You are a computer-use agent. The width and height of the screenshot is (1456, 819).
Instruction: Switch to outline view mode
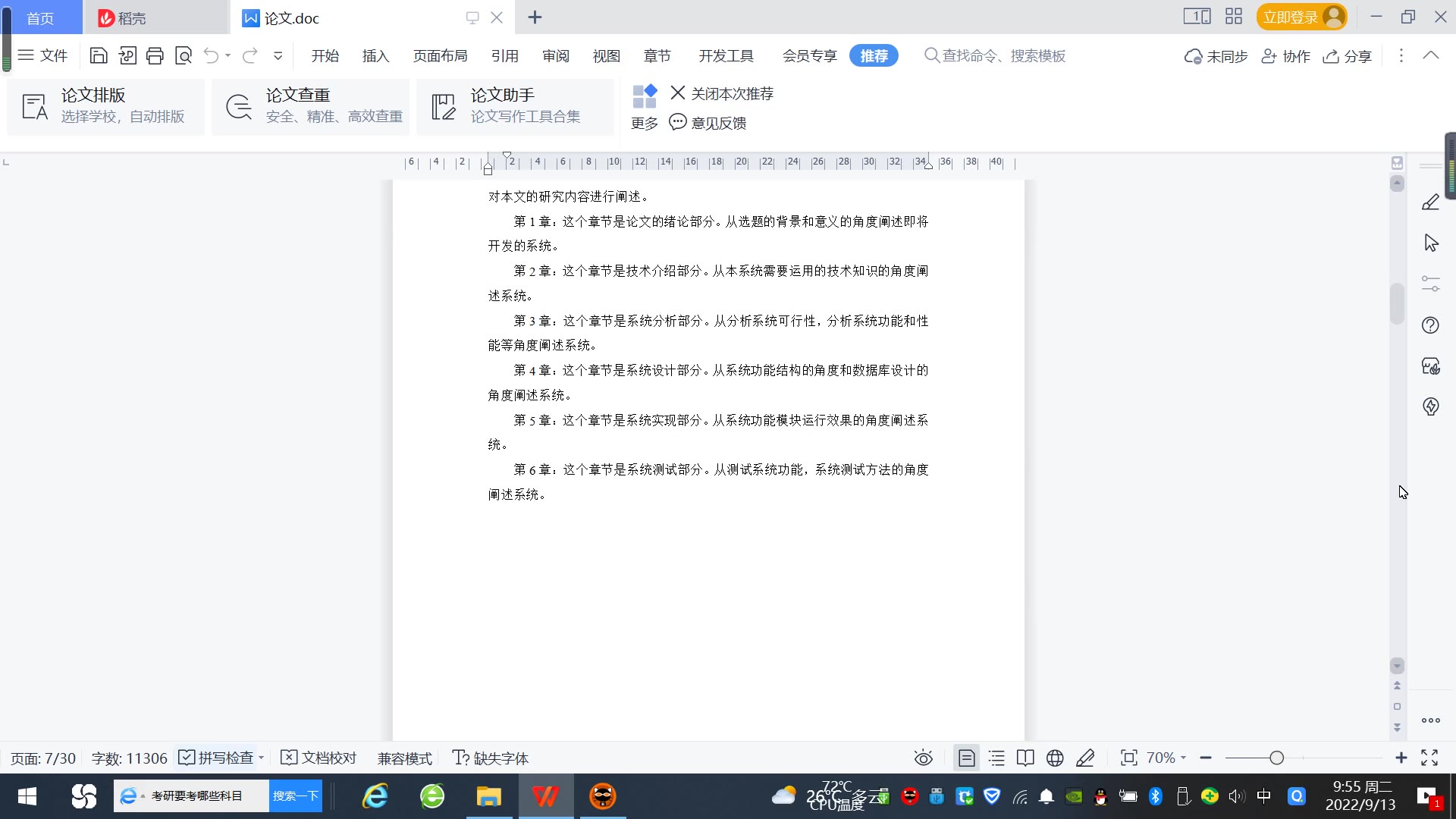coord(996,758)
